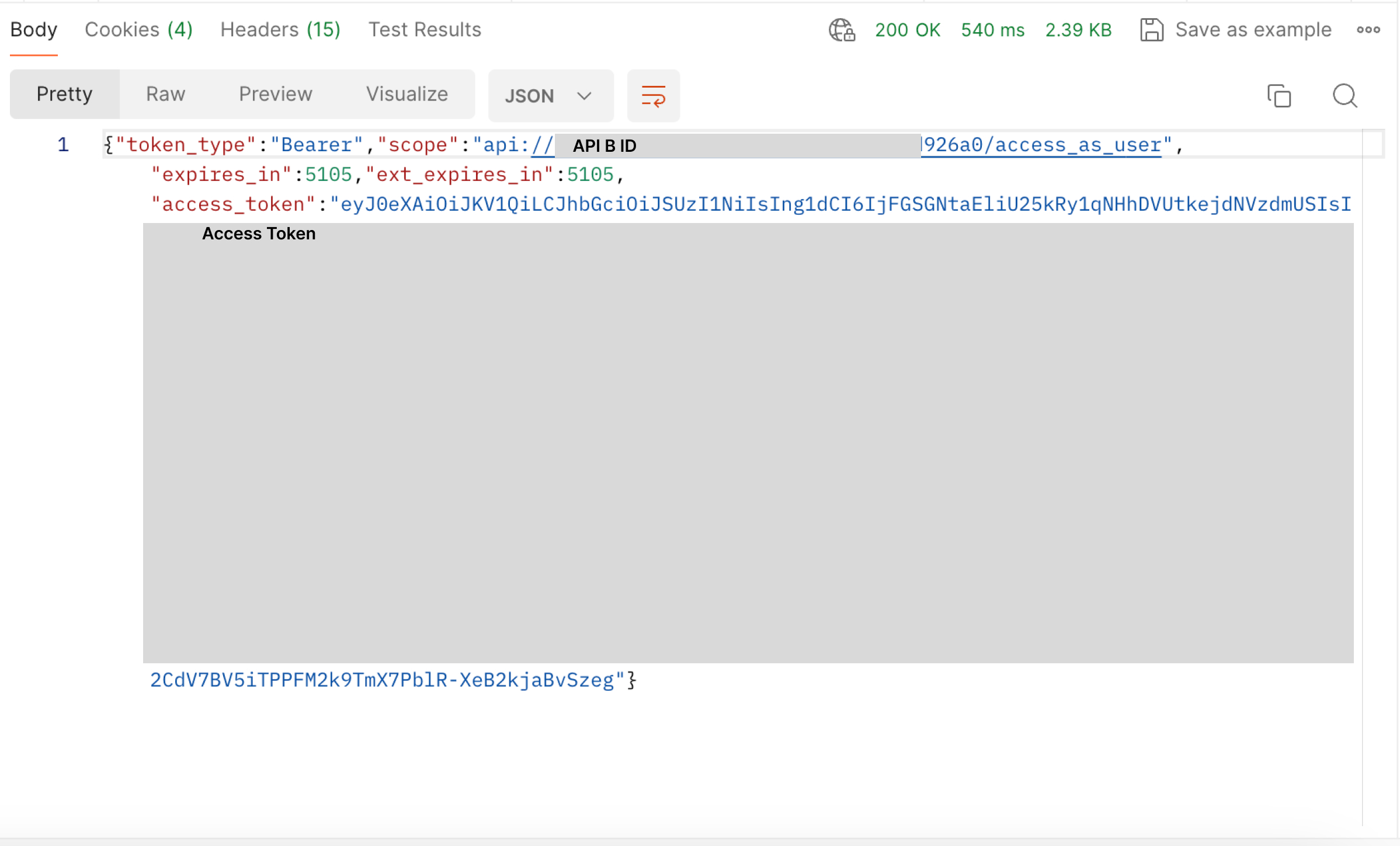Screen dimensions: 1400x846
Task: Click the JSON dropdown chevron arrow
Action: click(584, 96)
